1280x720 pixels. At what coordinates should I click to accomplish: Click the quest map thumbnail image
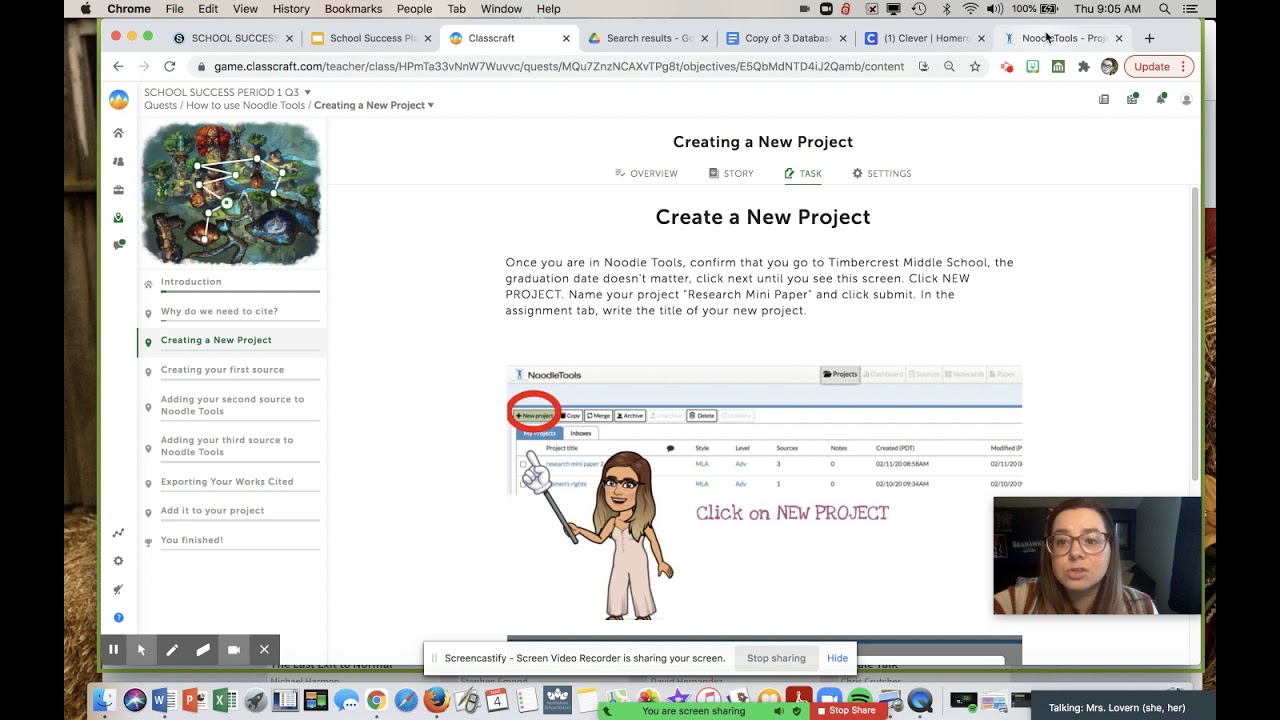pos(231,193)
